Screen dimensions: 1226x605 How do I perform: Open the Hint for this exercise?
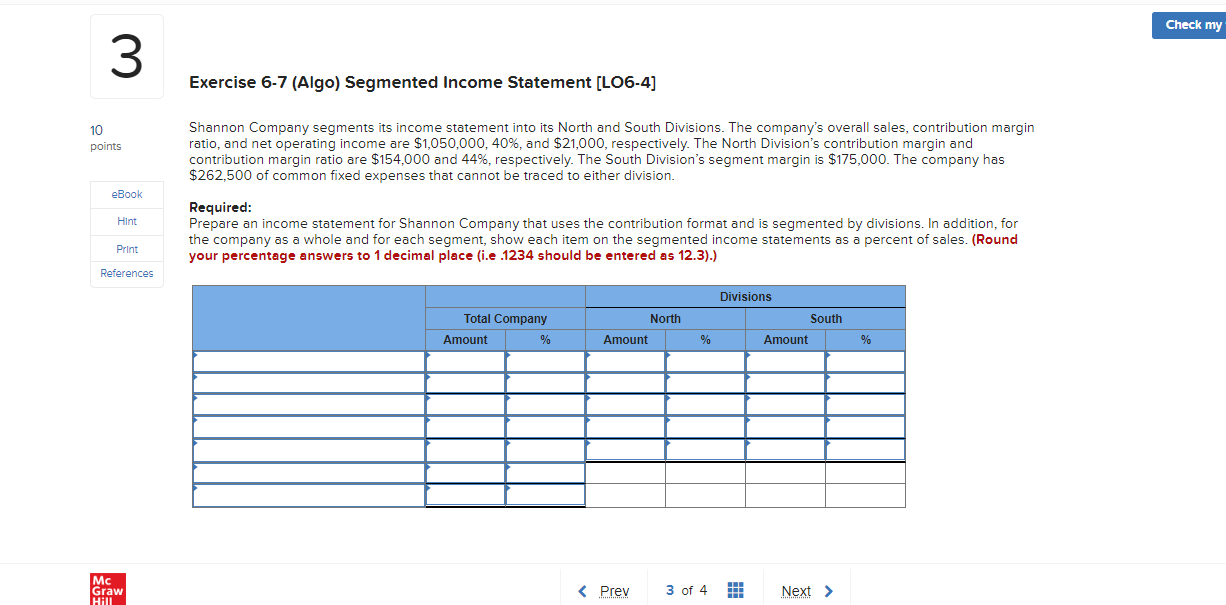click(126, 221)
